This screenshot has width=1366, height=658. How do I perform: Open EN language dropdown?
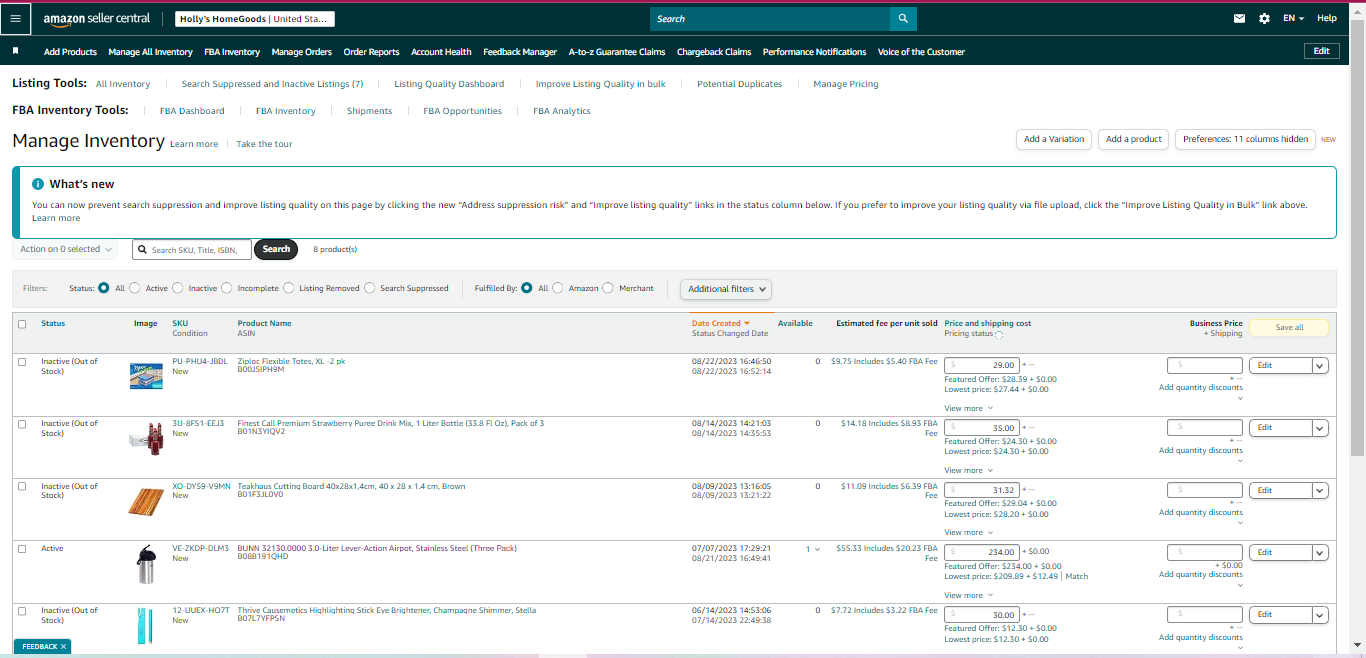(x=1293, y=18)
